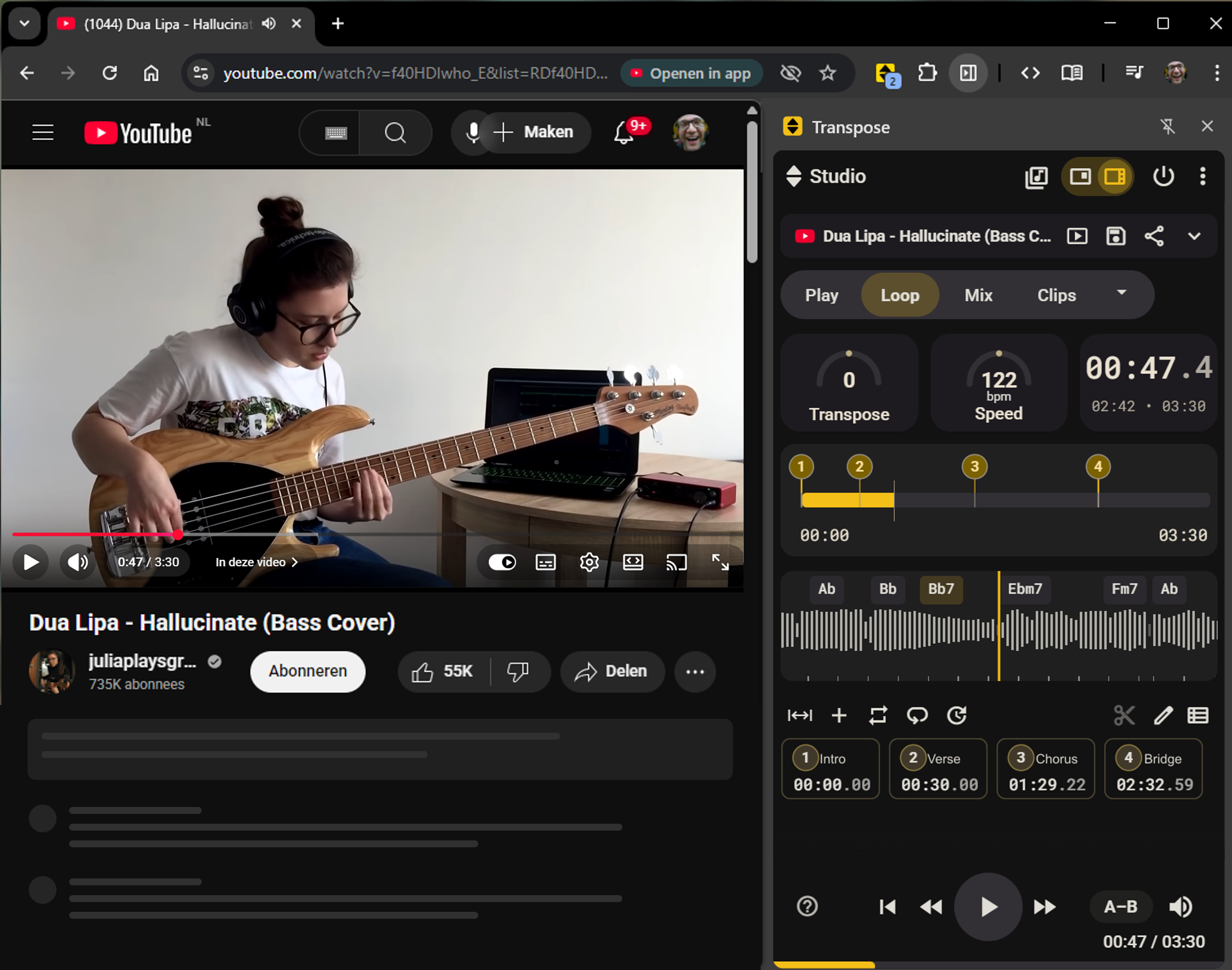Expand the track details chevron in Transpose

pos(1194,236)
